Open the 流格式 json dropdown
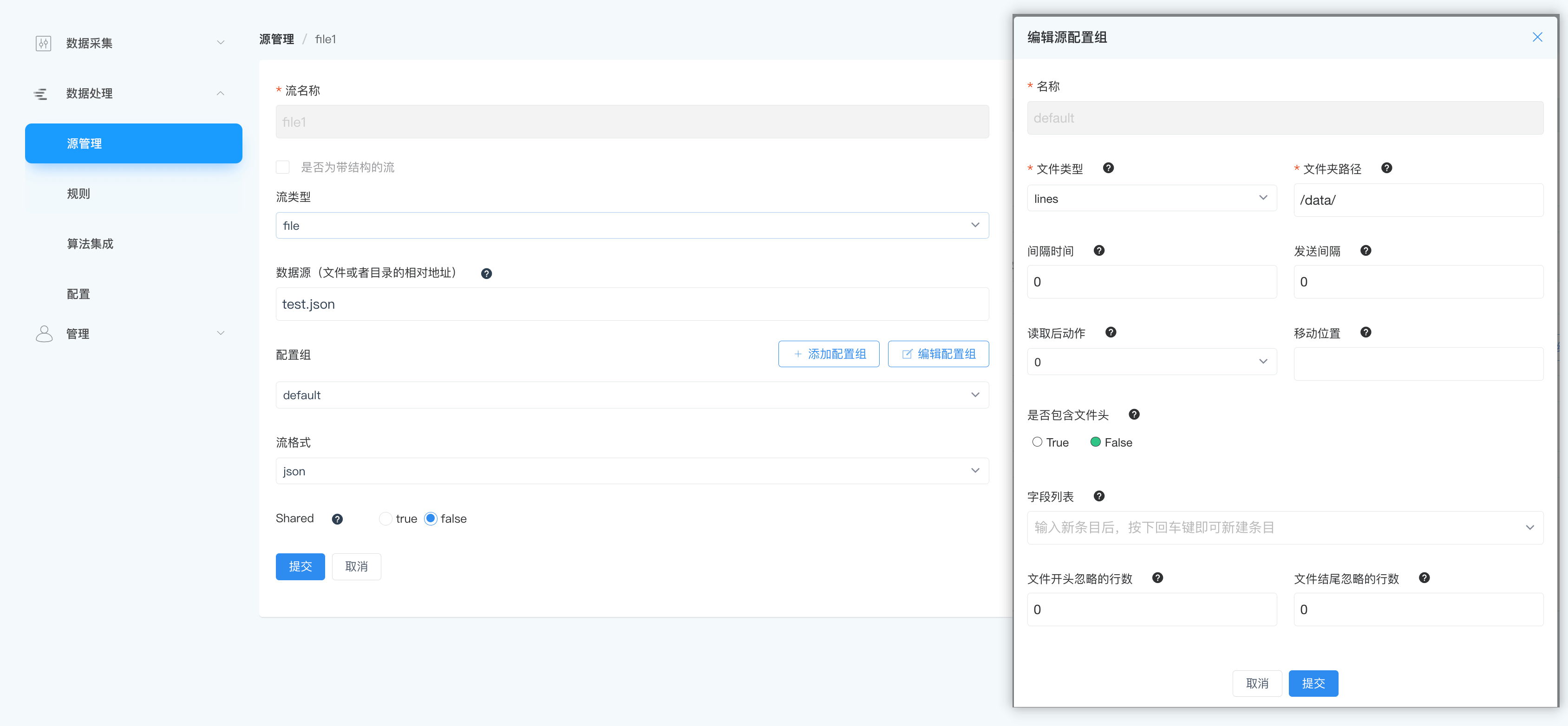The width and height of the screenshot is (1568, 726). pos(631,471)
